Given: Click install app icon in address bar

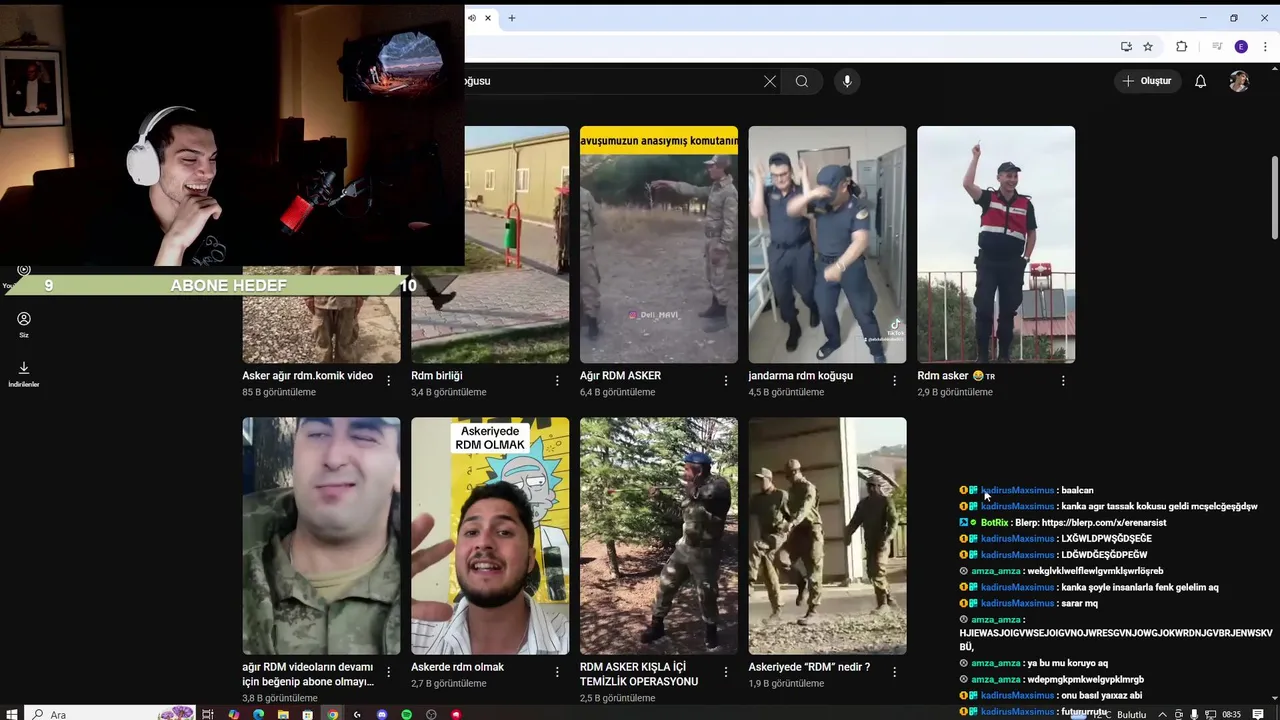Looking at the screenshot, I should point(1126,46).
